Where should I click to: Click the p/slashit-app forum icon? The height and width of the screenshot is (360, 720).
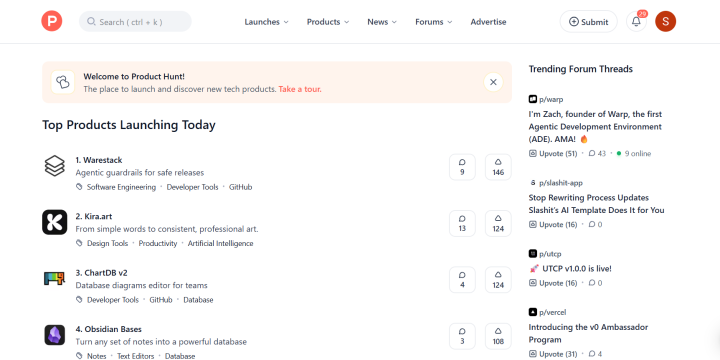point(533,183)
